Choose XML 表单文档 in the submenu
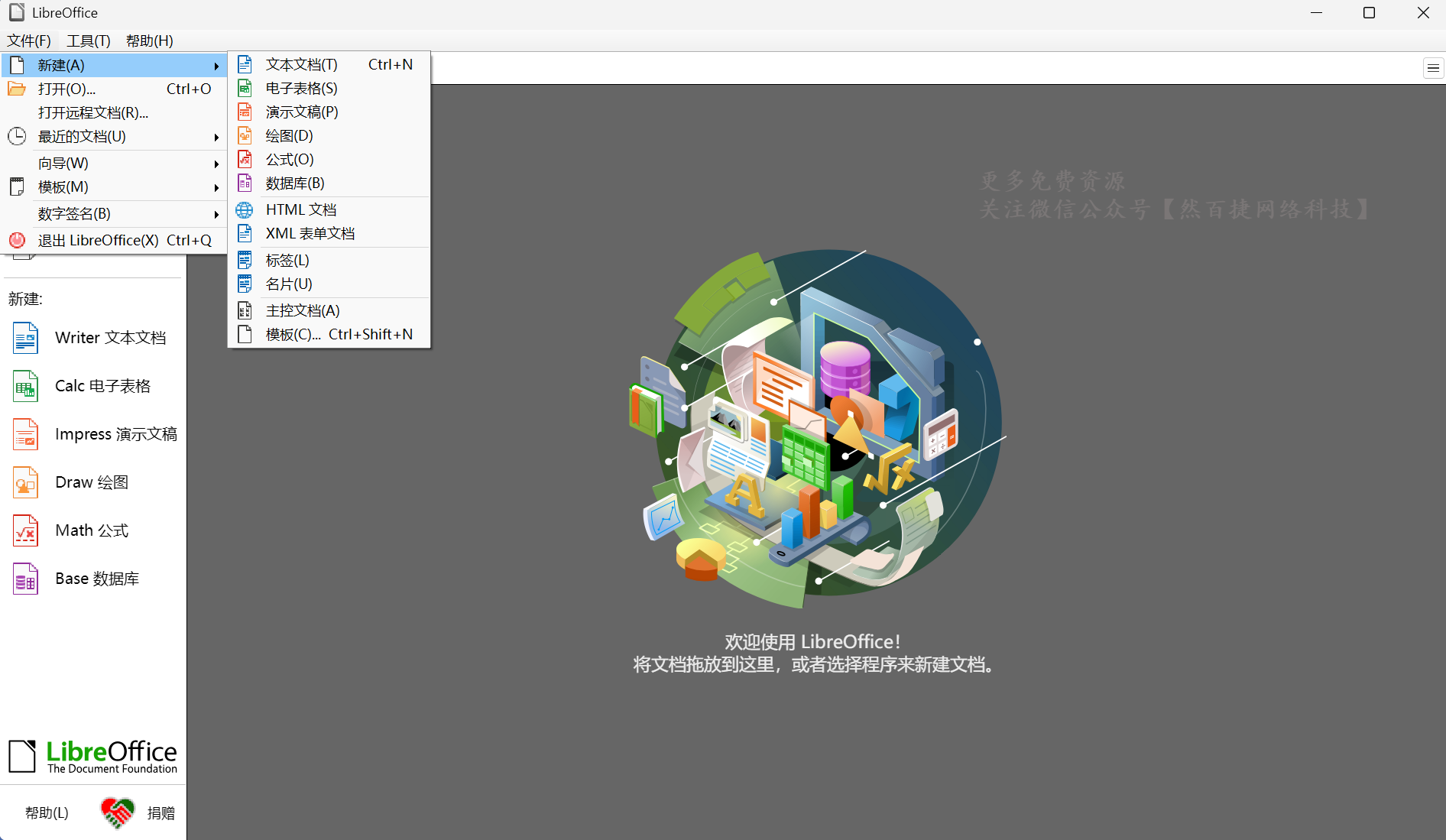 (x=329, y=233)
